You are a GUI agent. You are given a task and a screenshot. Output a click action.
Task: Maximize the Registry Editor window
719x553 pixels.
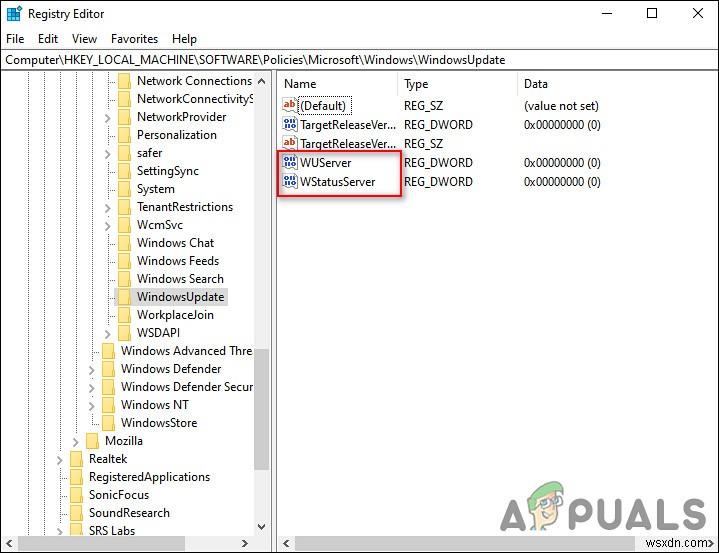point(652,13)
